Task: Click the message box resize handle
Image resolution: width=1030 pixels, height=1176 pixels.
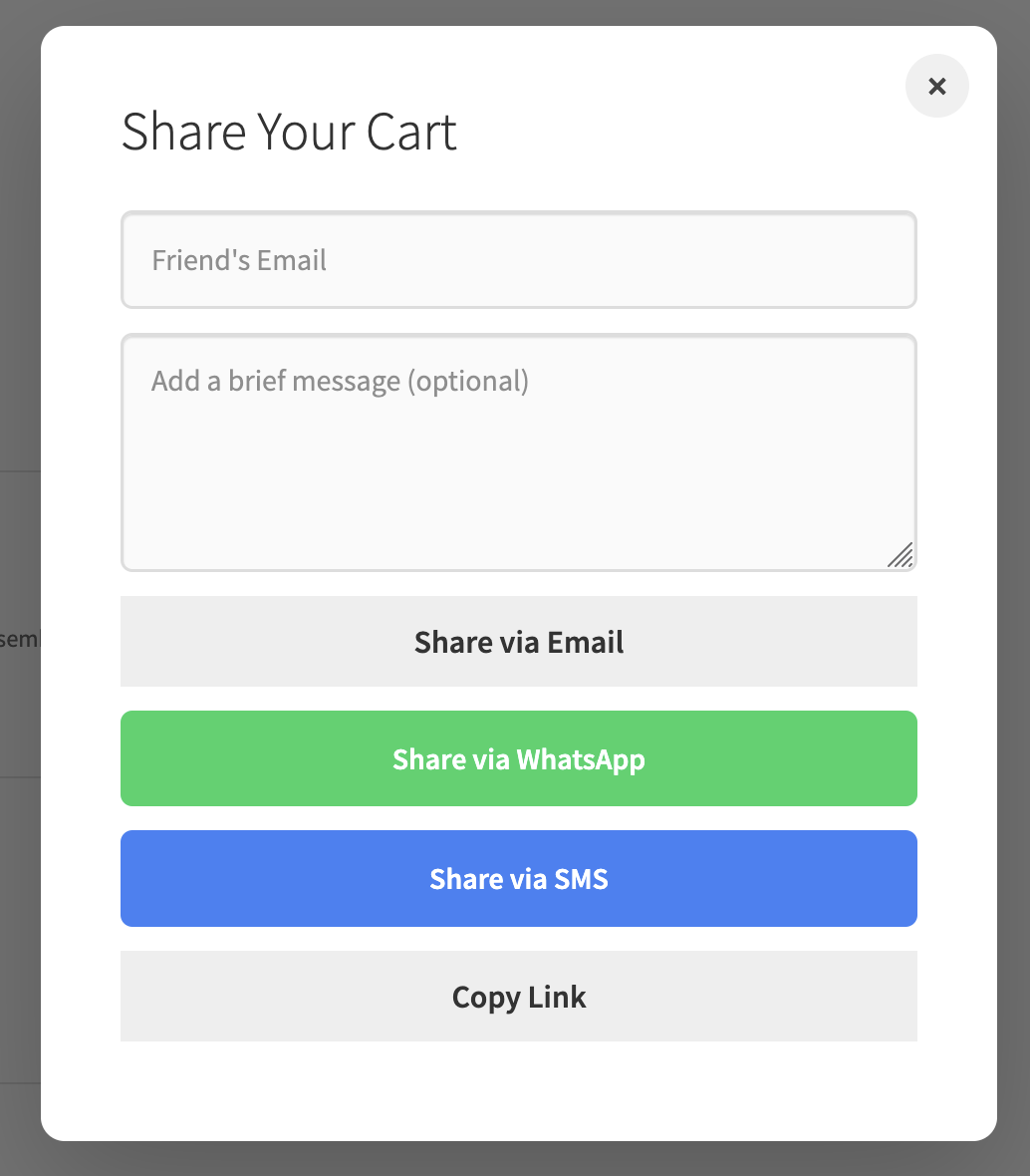Action: 901,555
